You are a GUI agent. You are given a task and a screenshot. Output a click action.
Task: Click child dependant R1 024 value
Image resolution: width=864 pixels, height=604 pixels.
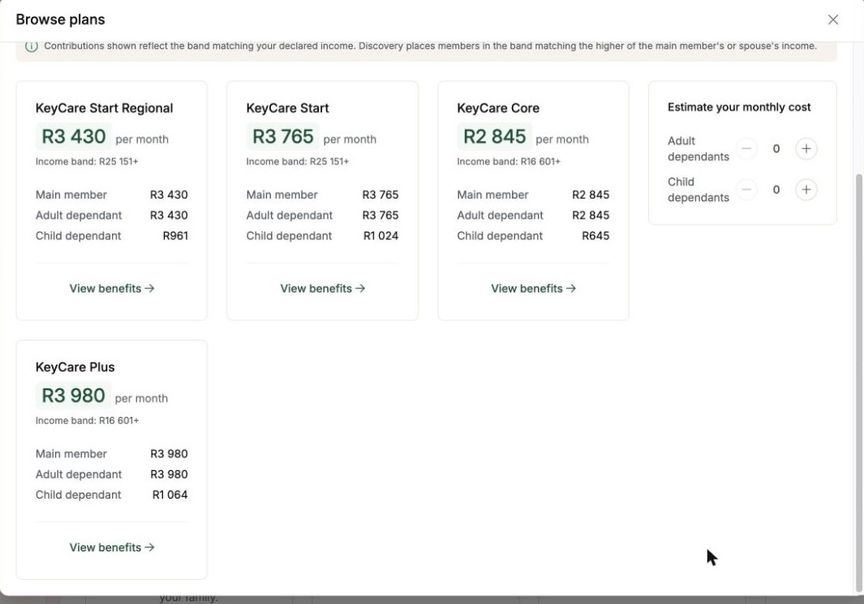pos(381,236)
